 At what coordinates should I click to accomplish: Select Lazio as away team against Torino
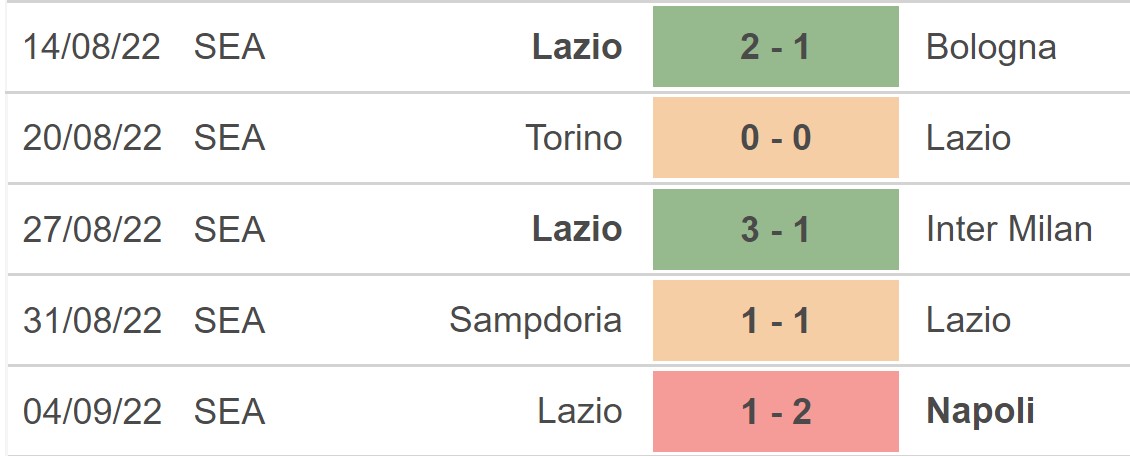(968, 138)
